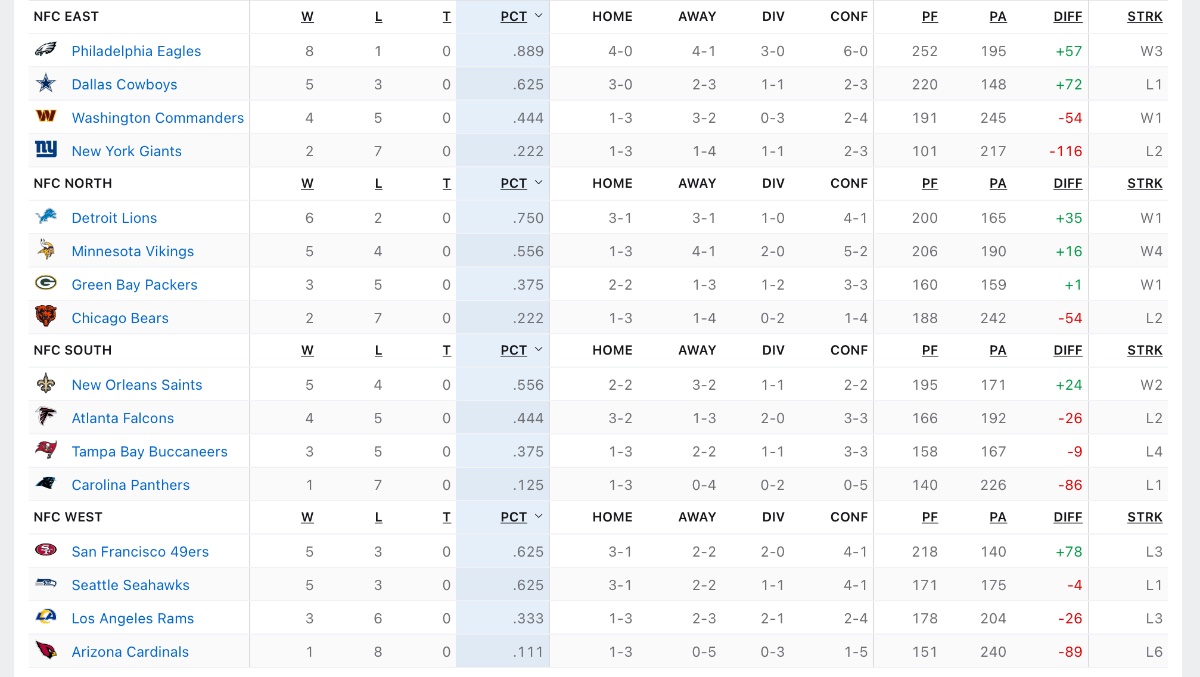Open the New York Giants team link
The width and height of the screenshot is (1200, 677).
pos(126,151)
